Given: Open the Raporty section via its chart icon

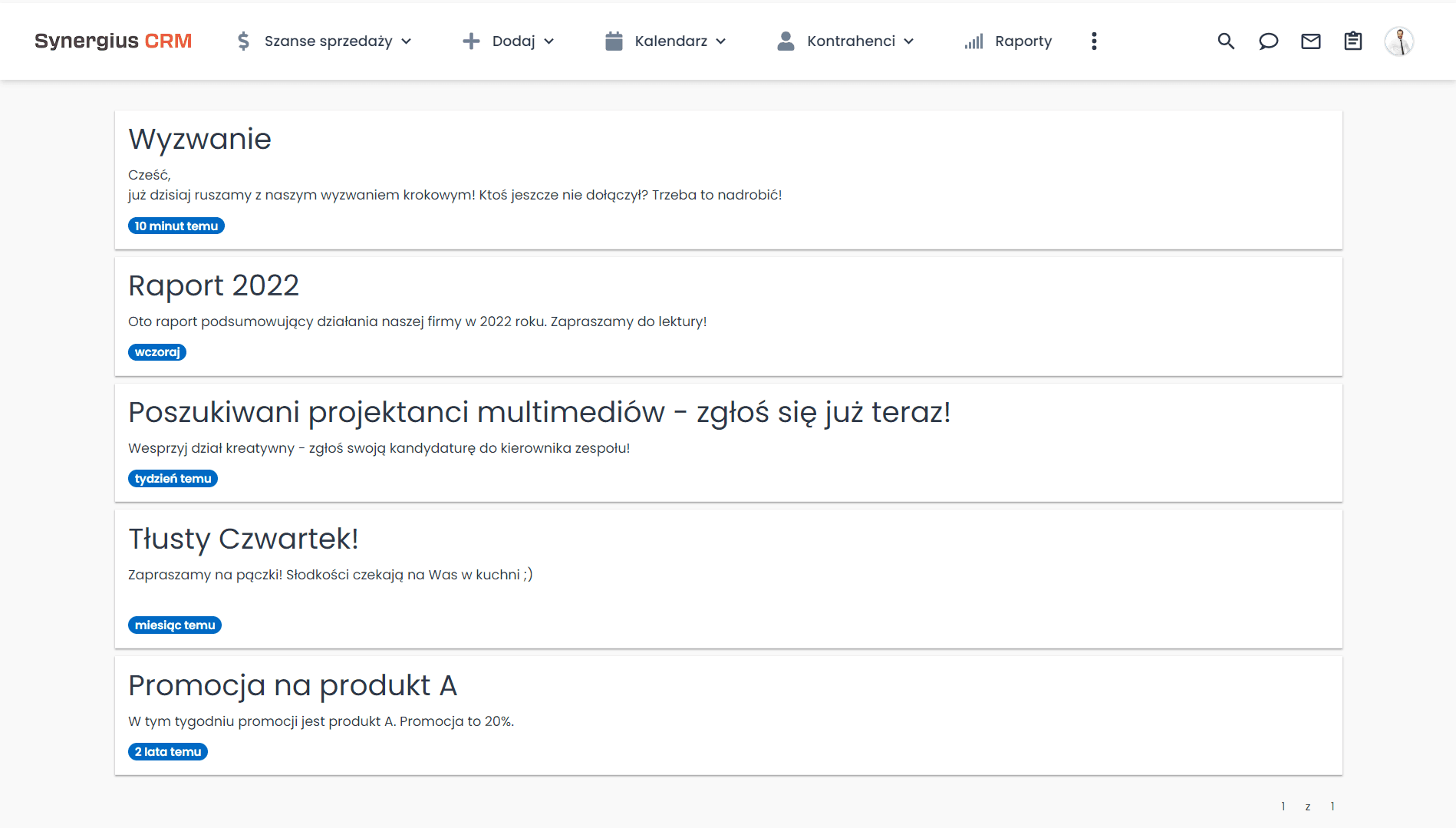Looking at the screenshot, I should [973, 41].
